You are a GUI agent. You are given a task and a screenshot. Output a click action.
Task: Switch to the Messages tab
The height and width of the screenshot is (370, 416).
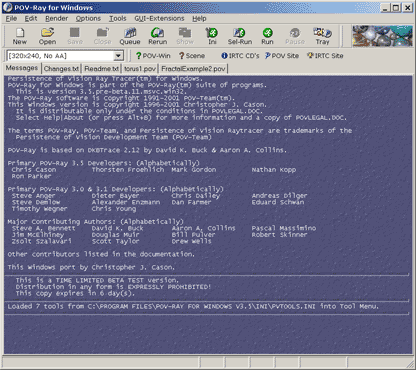point(22,68)
